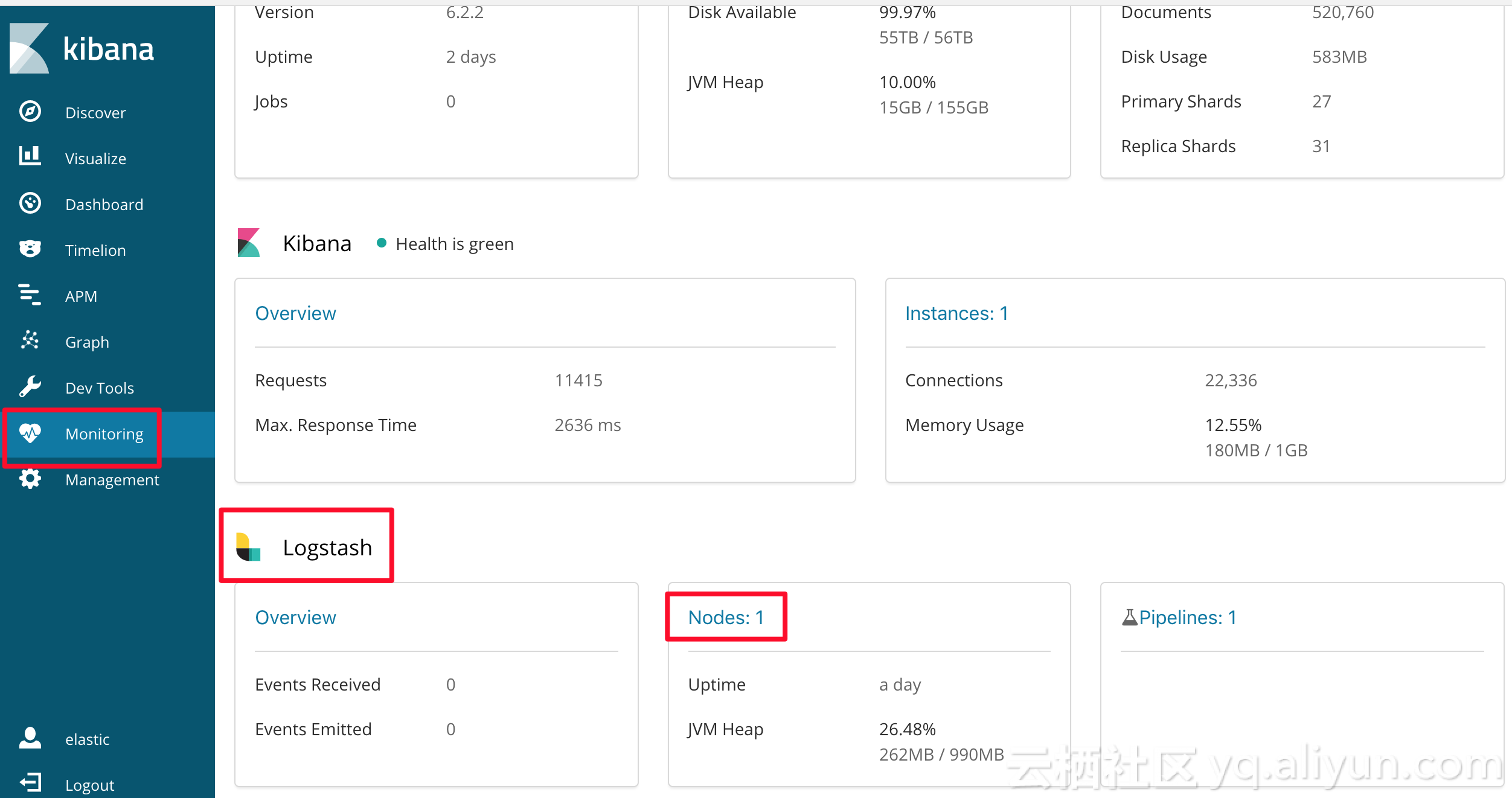The height and width of the screenshot is (798, 1512).
Task: Open APM via lines icon
Action: [30, 295]
